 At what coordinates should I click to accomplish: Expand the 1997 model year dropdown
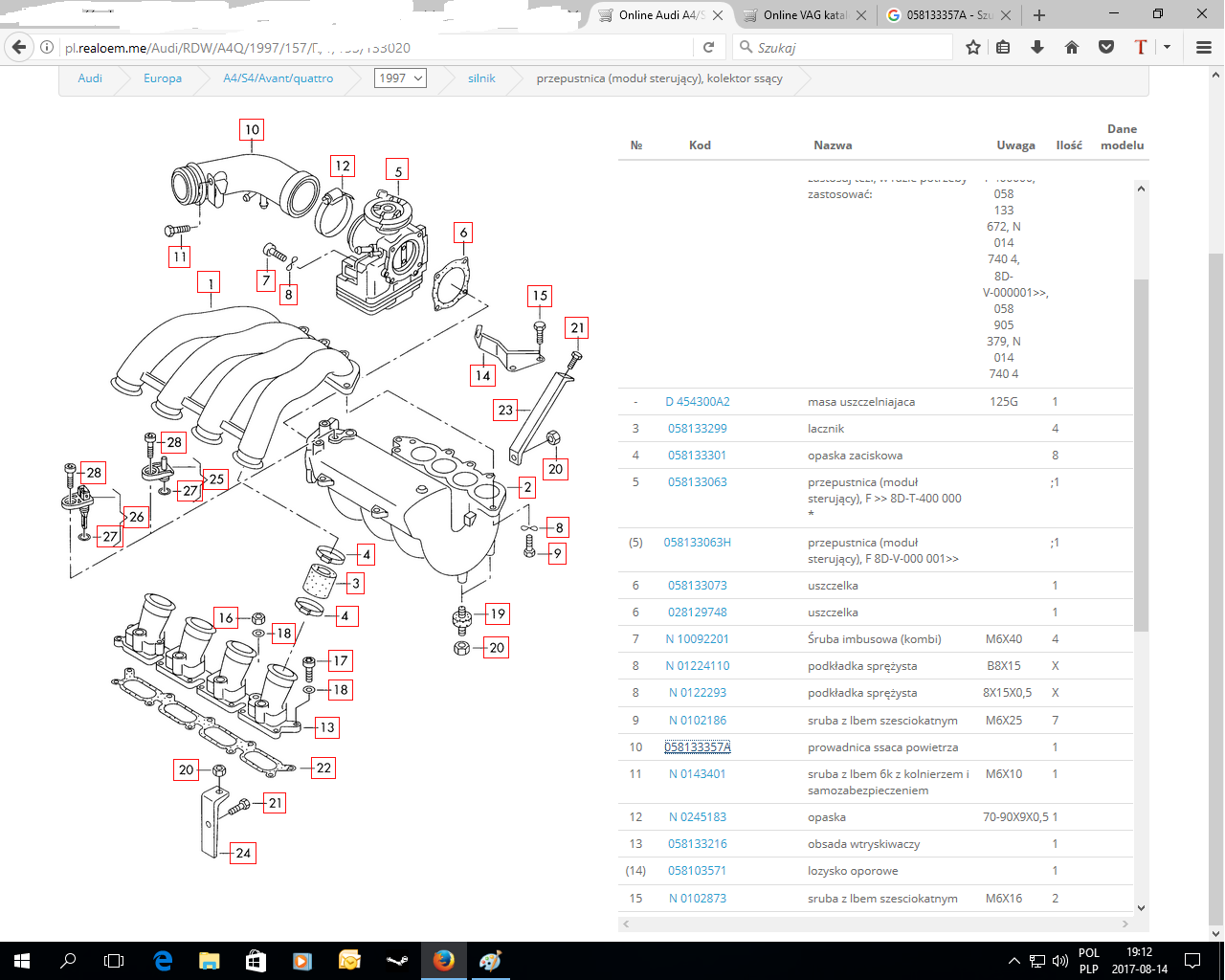[x=400, y=78]
